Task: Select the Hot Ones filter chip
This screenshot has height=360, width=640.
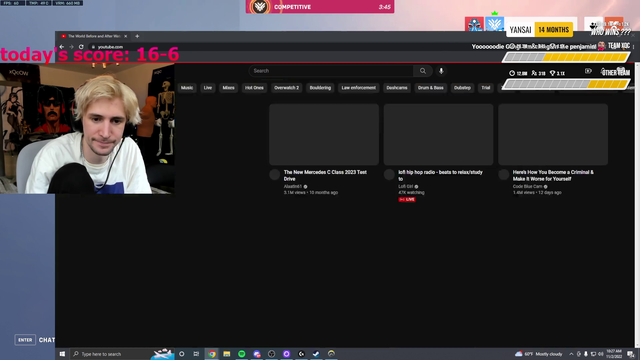Action: pyautogui.click(x=254, y=88)
